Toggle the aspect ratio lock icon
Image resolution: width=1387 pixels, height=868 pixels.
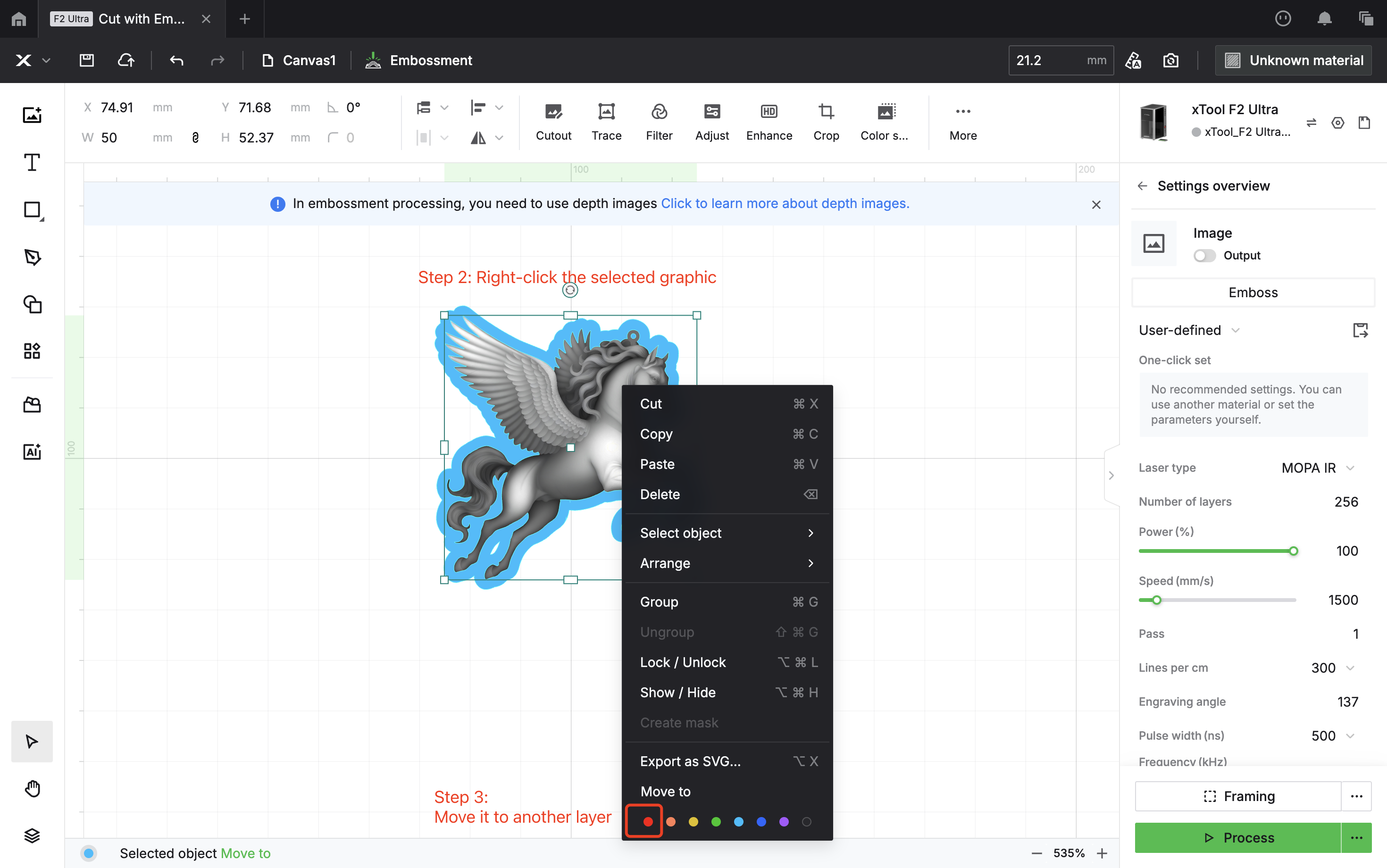pos(195,138)
